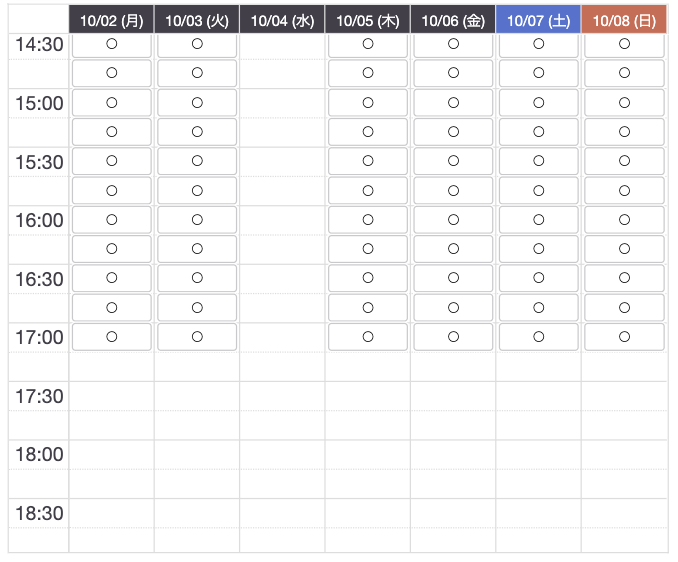Viewport: 678px width, 562px height.
Task: Select the 14:30 slot on 10/02 (月)
Action: 112,44
